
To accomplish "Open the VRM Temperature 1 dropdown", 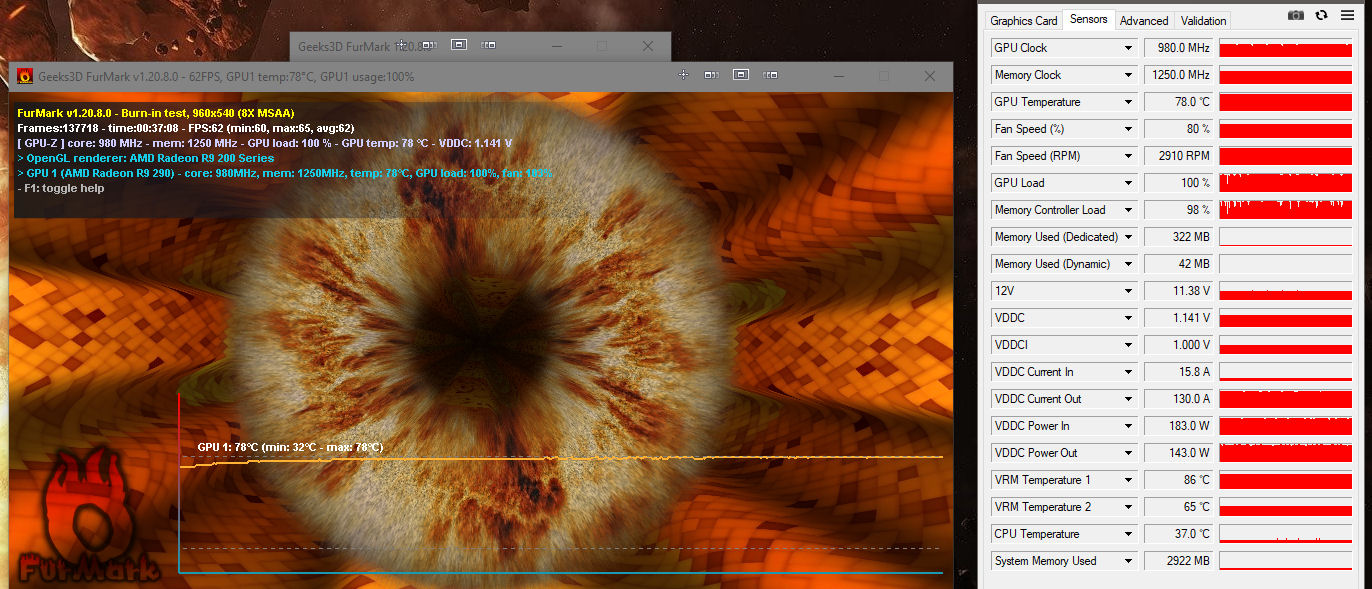I will (x=1129, y=480).
